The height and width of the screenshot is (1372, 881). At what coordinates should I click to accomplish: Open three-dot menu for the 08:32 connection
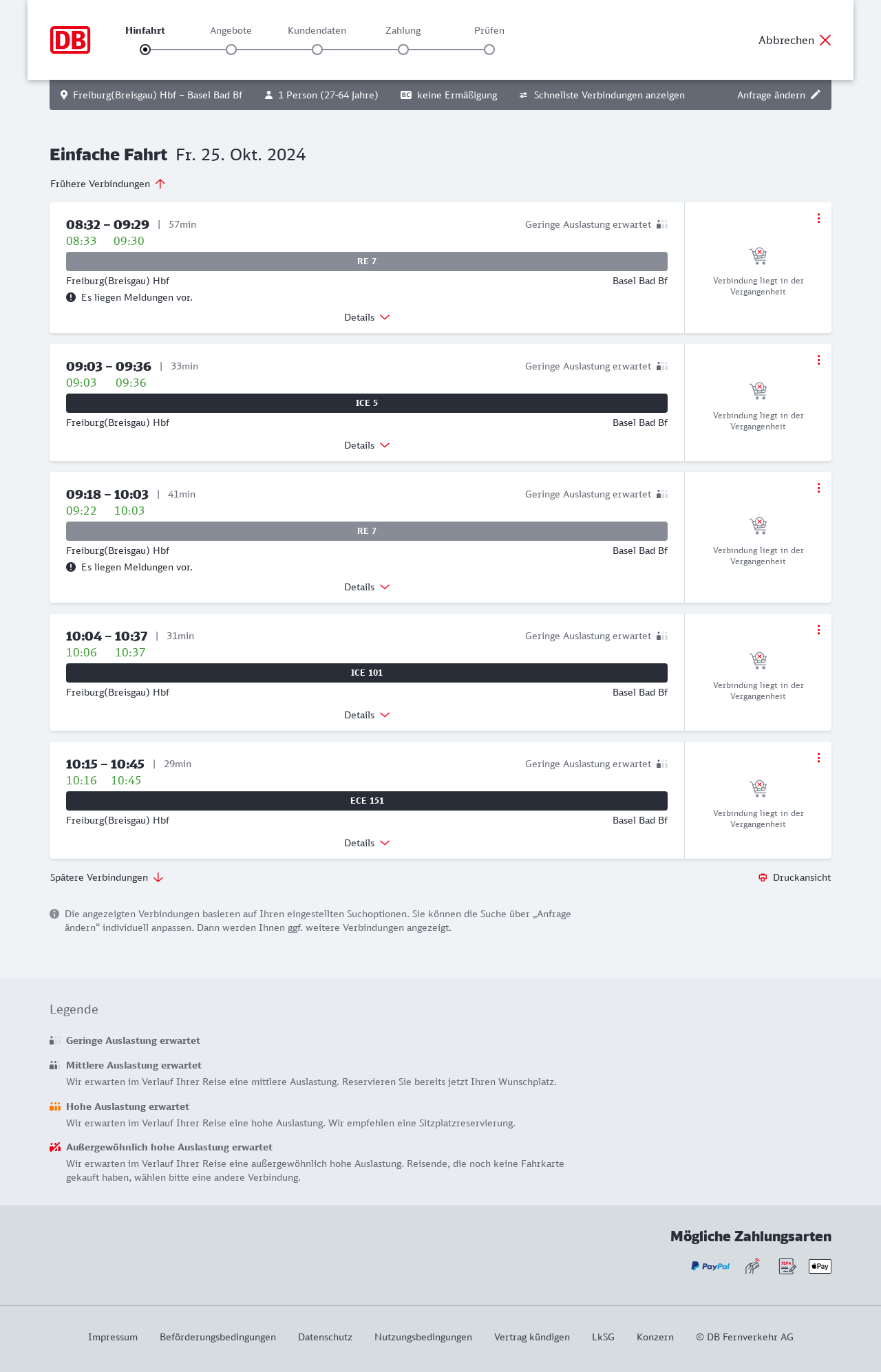pyautogui.click(x=818, y=218)
